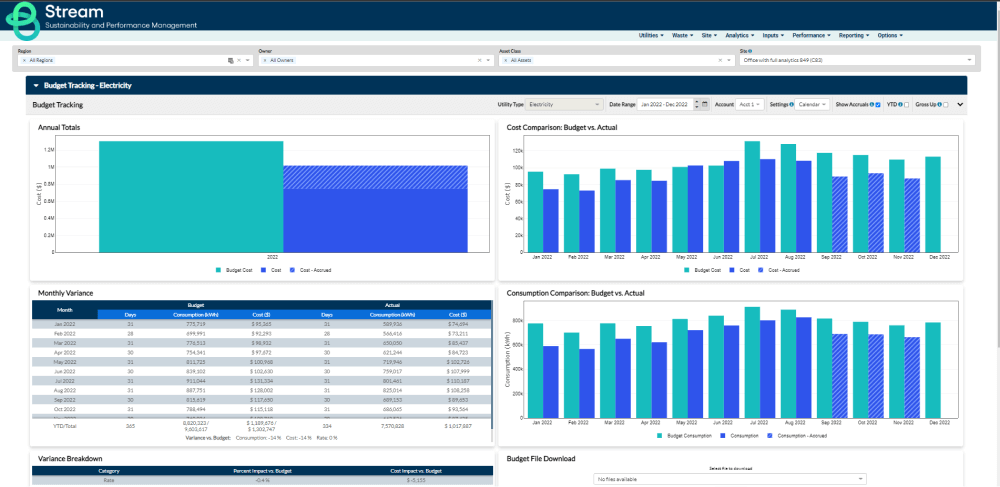Toggle Budget Cost legend in Annual Totals
Screen dimensions: 1000x487
point(235,270)
